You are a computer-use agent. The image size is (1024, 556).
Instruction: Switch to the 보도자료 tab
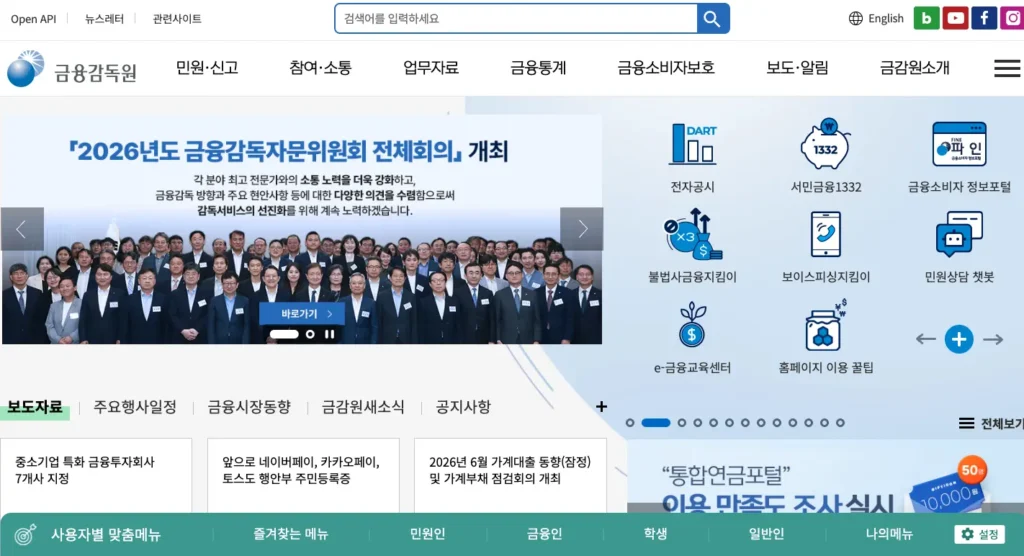pyautogui.click(x=35, y=407)
